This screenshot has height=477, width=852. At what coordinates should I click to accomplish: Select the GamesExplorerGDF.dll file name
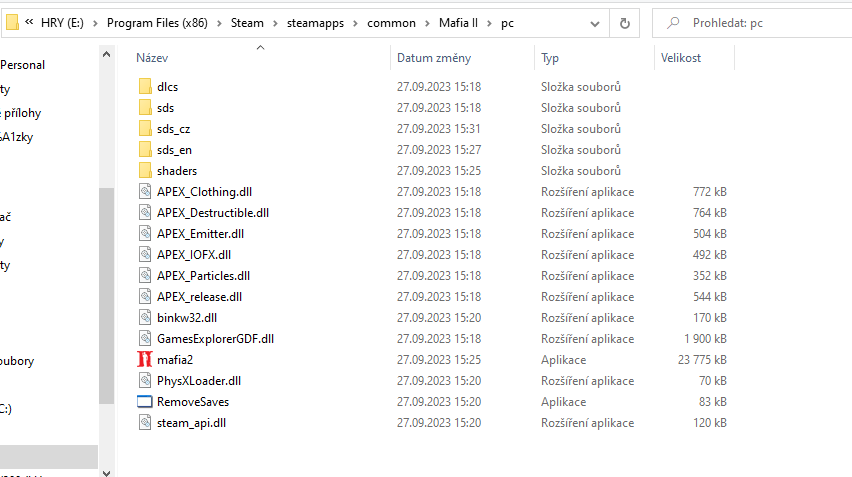215,338
